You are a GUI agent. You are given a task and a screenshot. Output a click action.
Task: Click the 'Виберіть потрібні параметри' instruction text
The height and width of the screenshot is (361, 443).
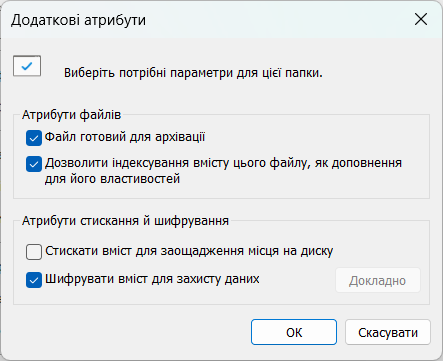tap(193, 73)
